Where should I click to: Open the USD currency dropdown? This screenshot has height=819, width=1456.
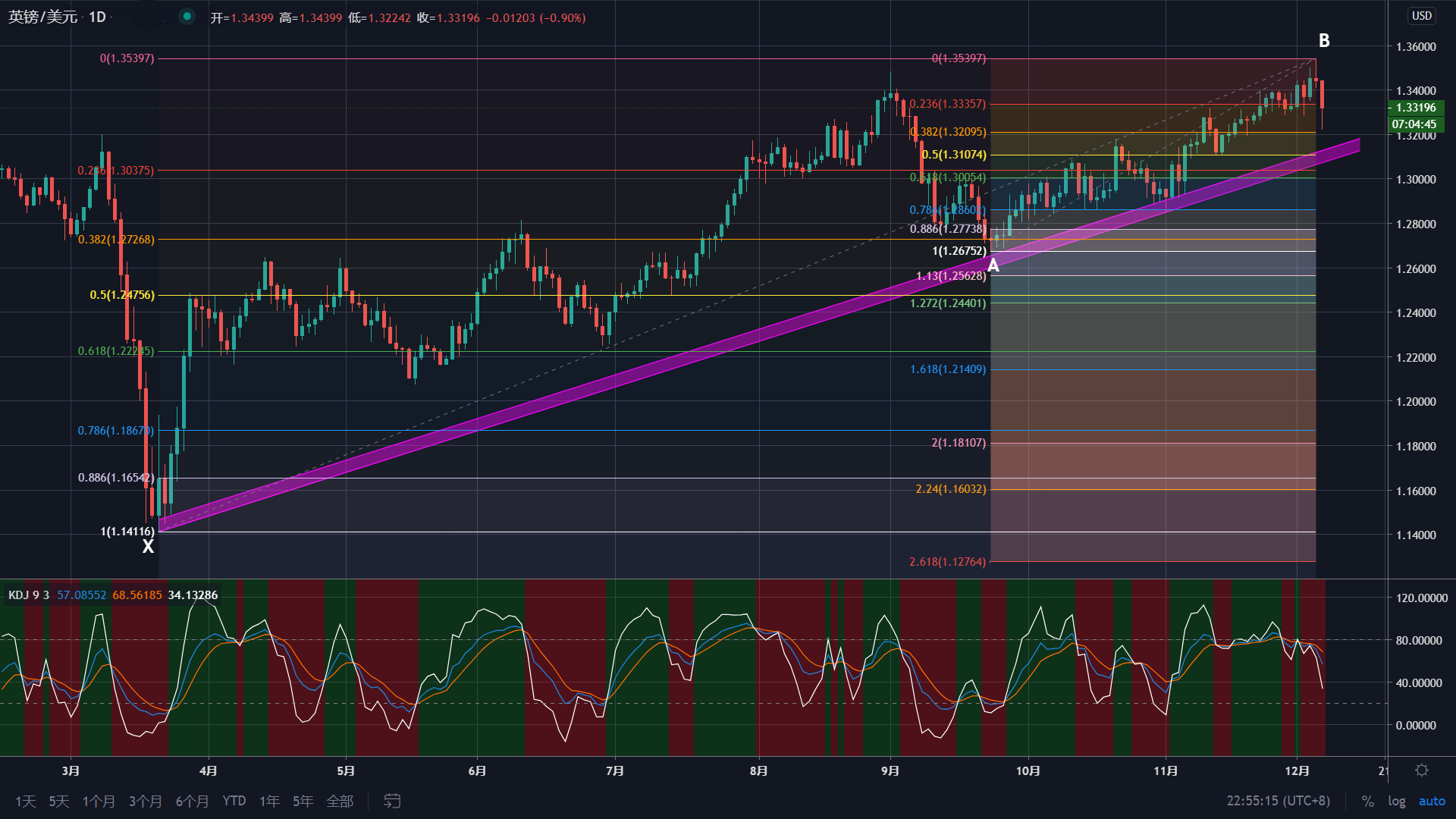click(x=1421, y=16)
